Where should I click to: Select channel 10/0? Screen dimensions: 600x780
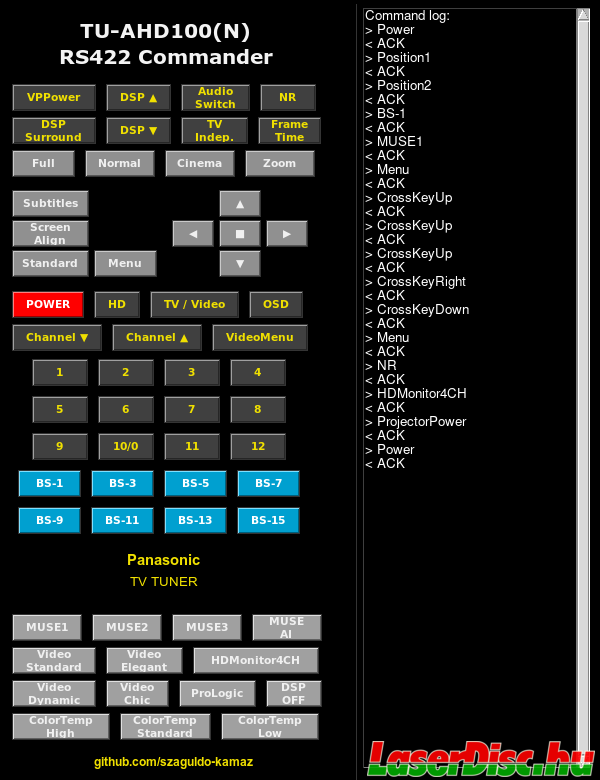[126, 446]
